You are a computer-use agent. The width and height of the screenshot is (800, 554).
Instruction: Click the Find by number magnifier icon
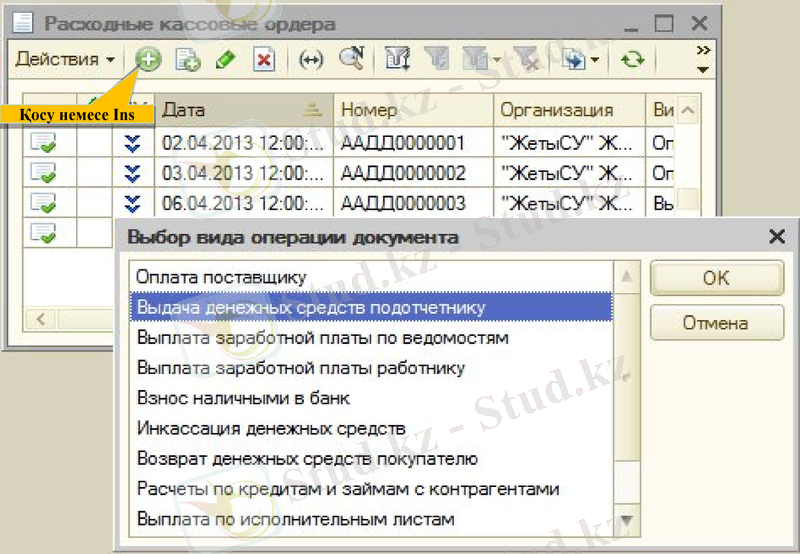point(350,60)
